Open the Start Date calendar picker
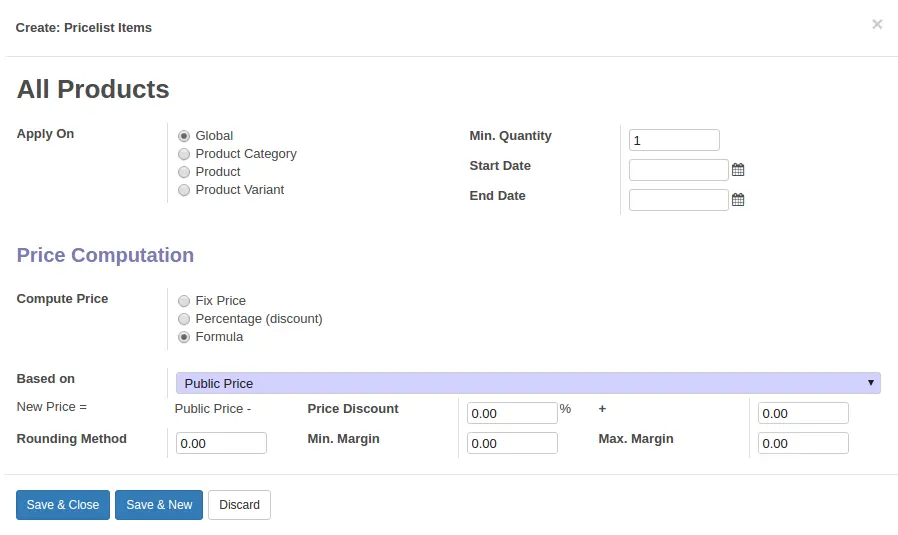The width and height of the screenshot is (898, 535). 738,170
